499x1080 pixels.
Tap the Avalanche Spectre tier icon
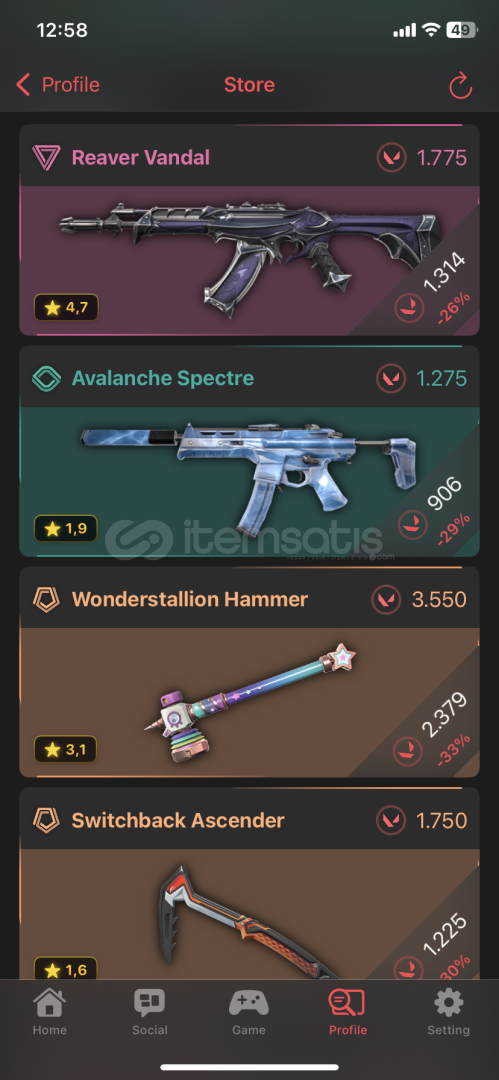[x=46, y=378]
